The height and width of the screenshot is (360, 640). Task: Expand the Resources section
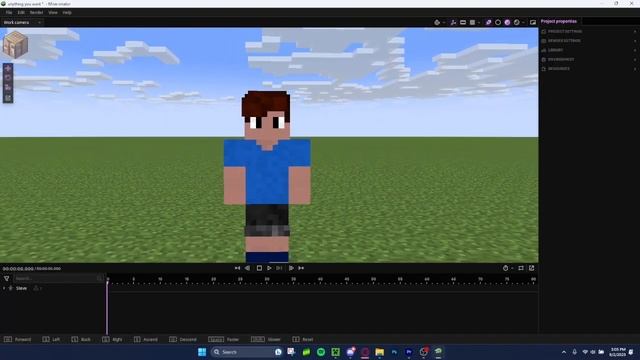pyautogui.click(x=589, y=69)
